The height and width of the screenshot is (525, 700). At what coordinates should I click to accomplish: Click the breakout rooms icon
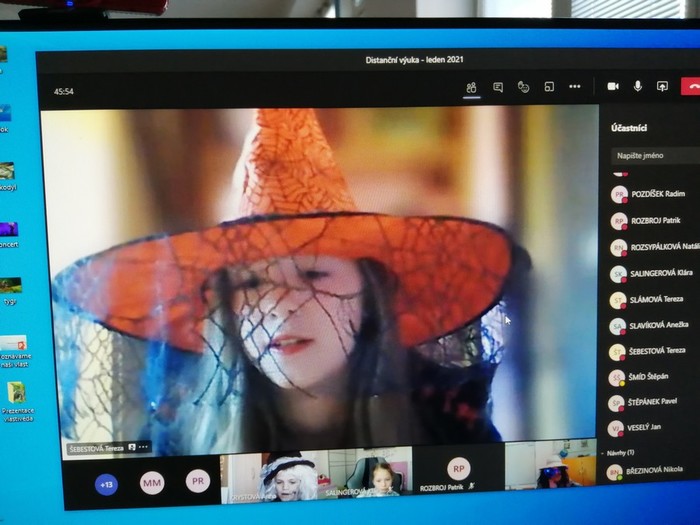[549, 87]
